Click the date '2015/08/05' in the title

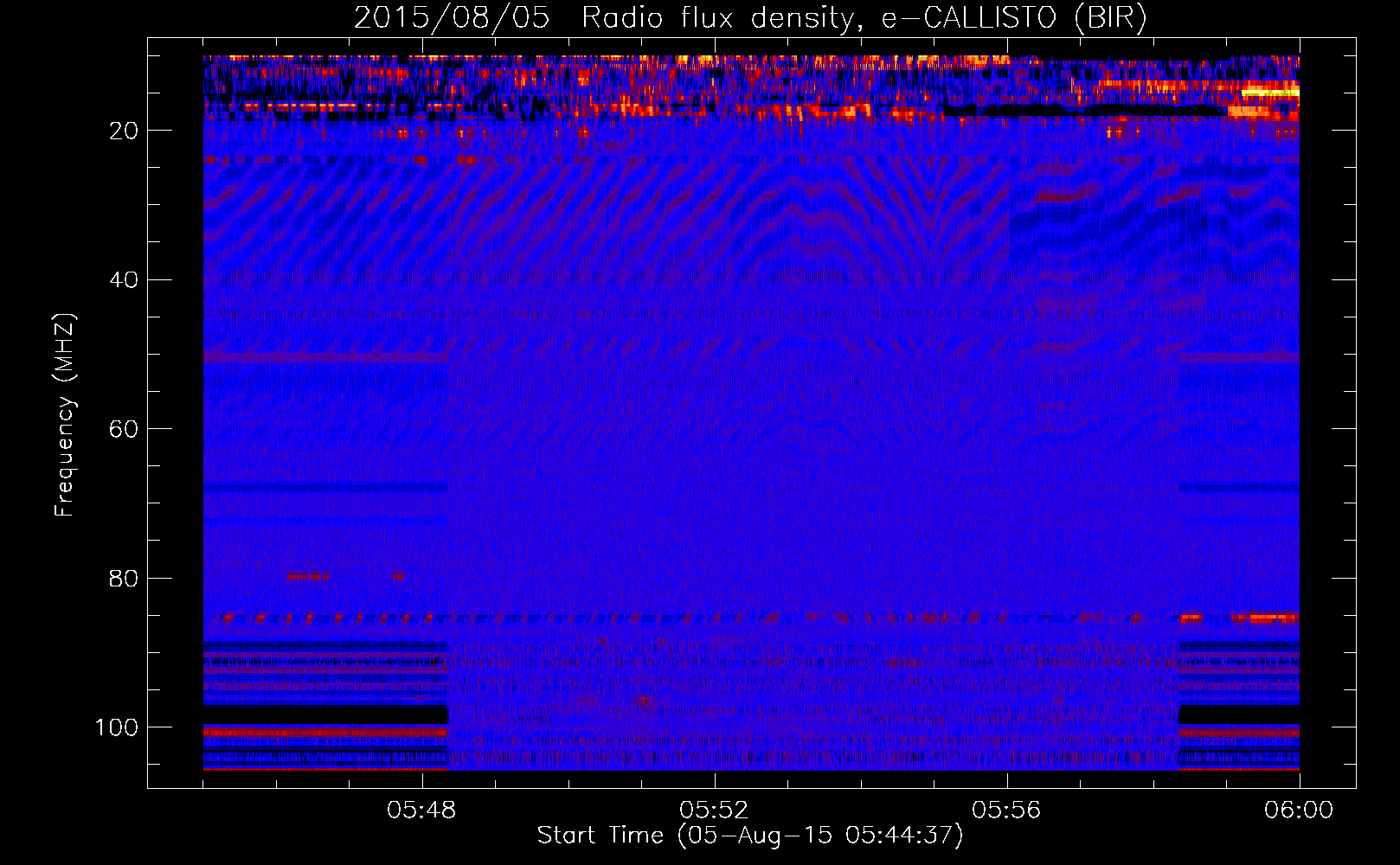click(452, 18)
